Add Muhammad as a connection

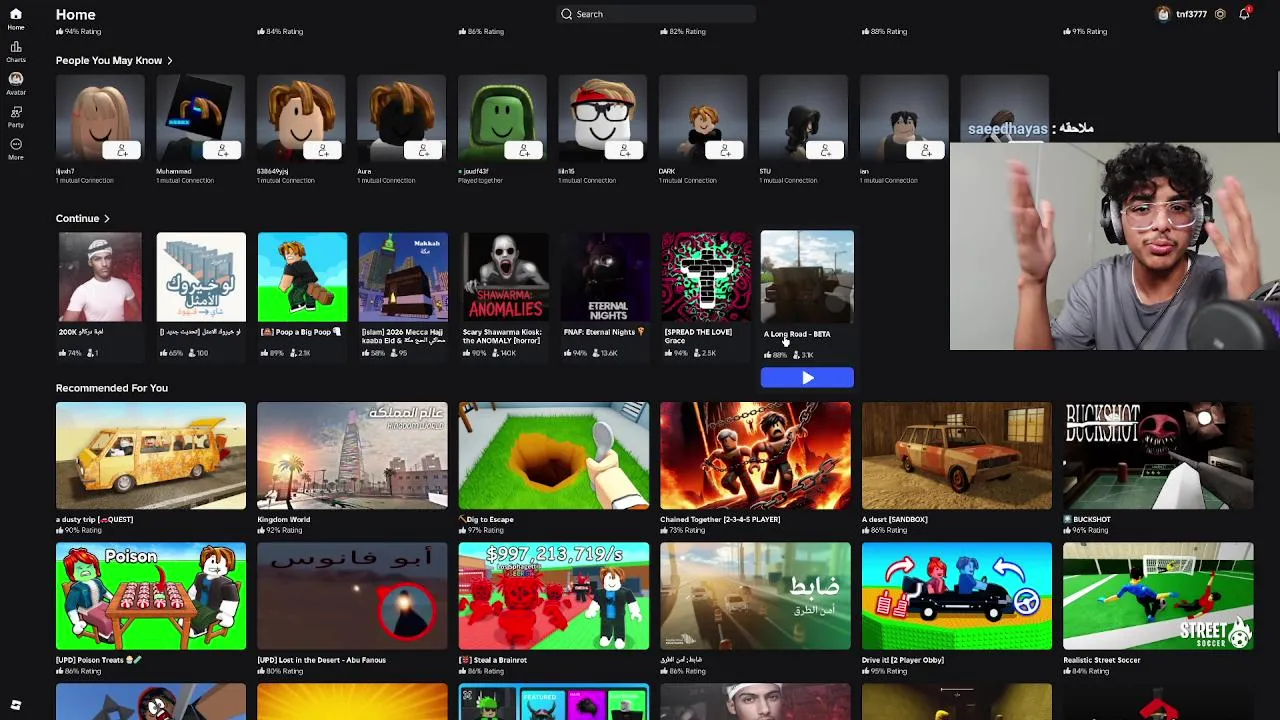[222, 150]
